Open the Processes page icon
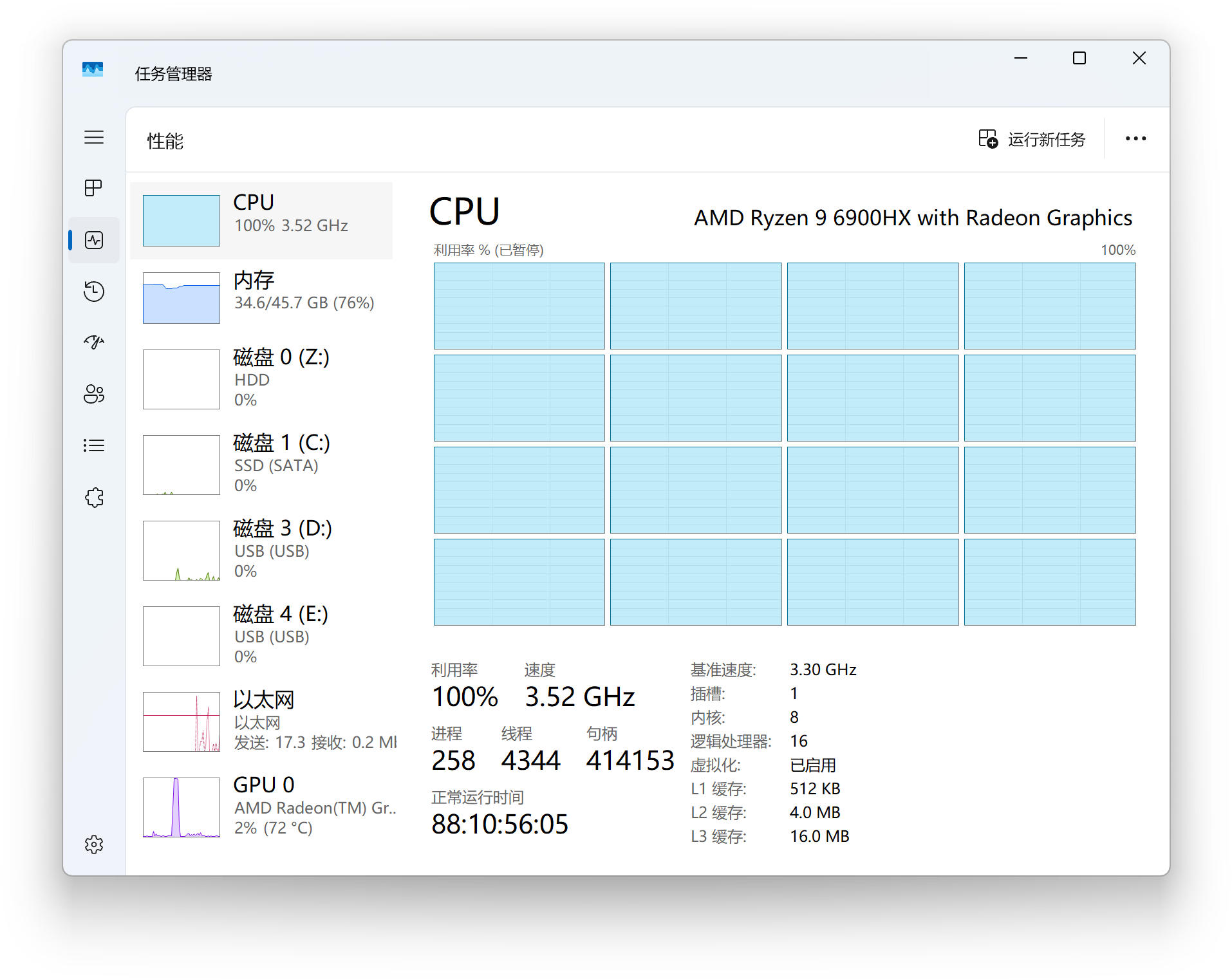This screenshot has width=1232, height=979. pyautogui.click(x=94, y=188)
